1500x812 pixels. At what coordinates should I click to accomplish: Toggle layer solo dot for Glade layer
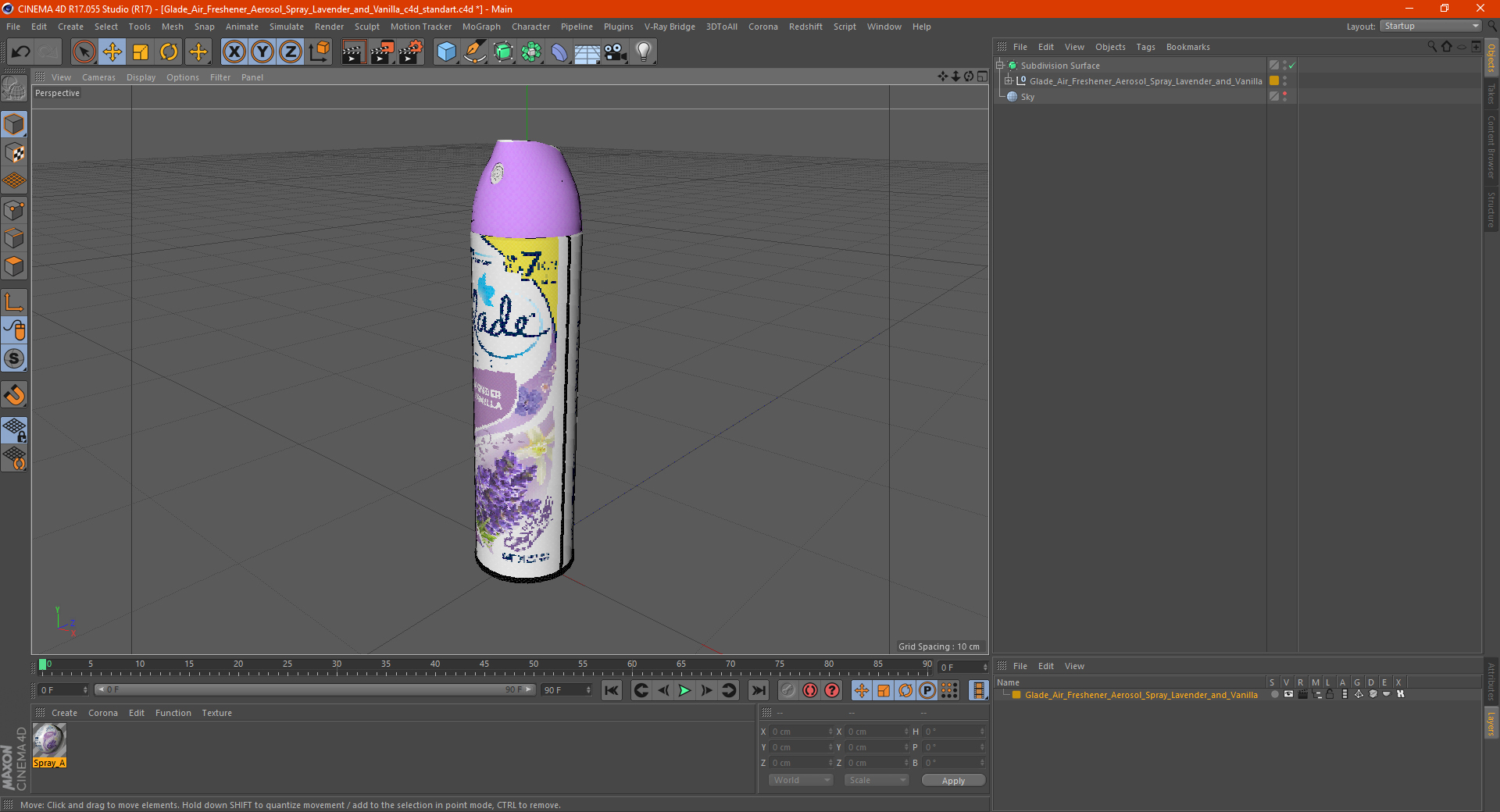click(x=1275, y=694)
